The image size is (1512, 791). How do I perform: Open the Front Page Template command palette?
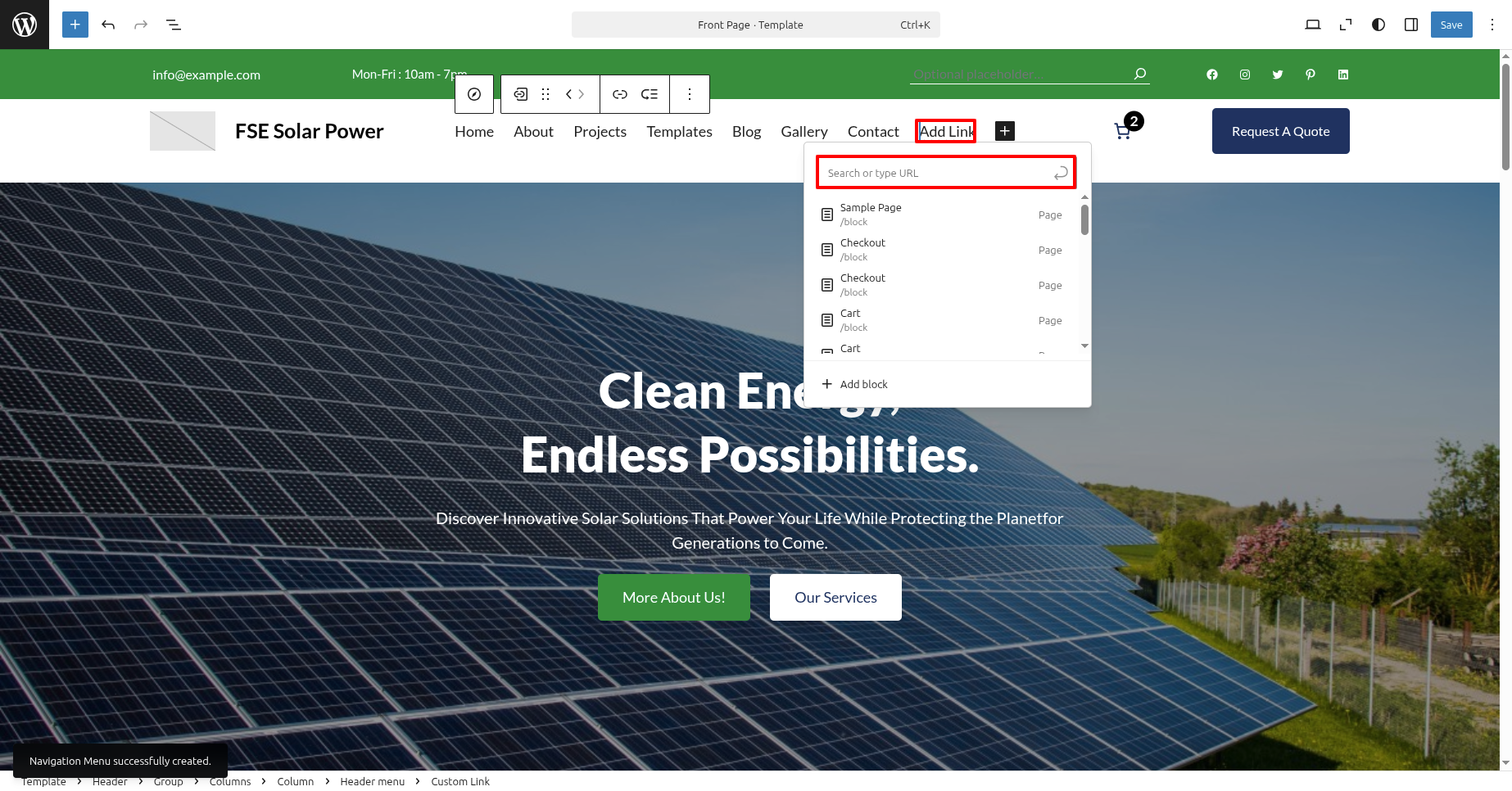click(755, 25)
